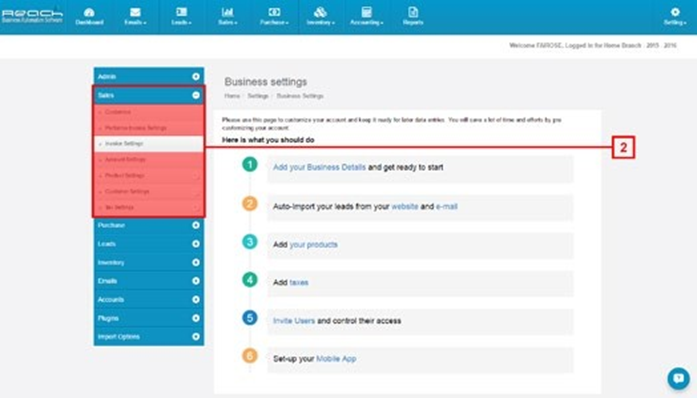Open the Purchase dropdown in top navigation
This screenshot has height=398, width=697.
[x=274, y=16]
